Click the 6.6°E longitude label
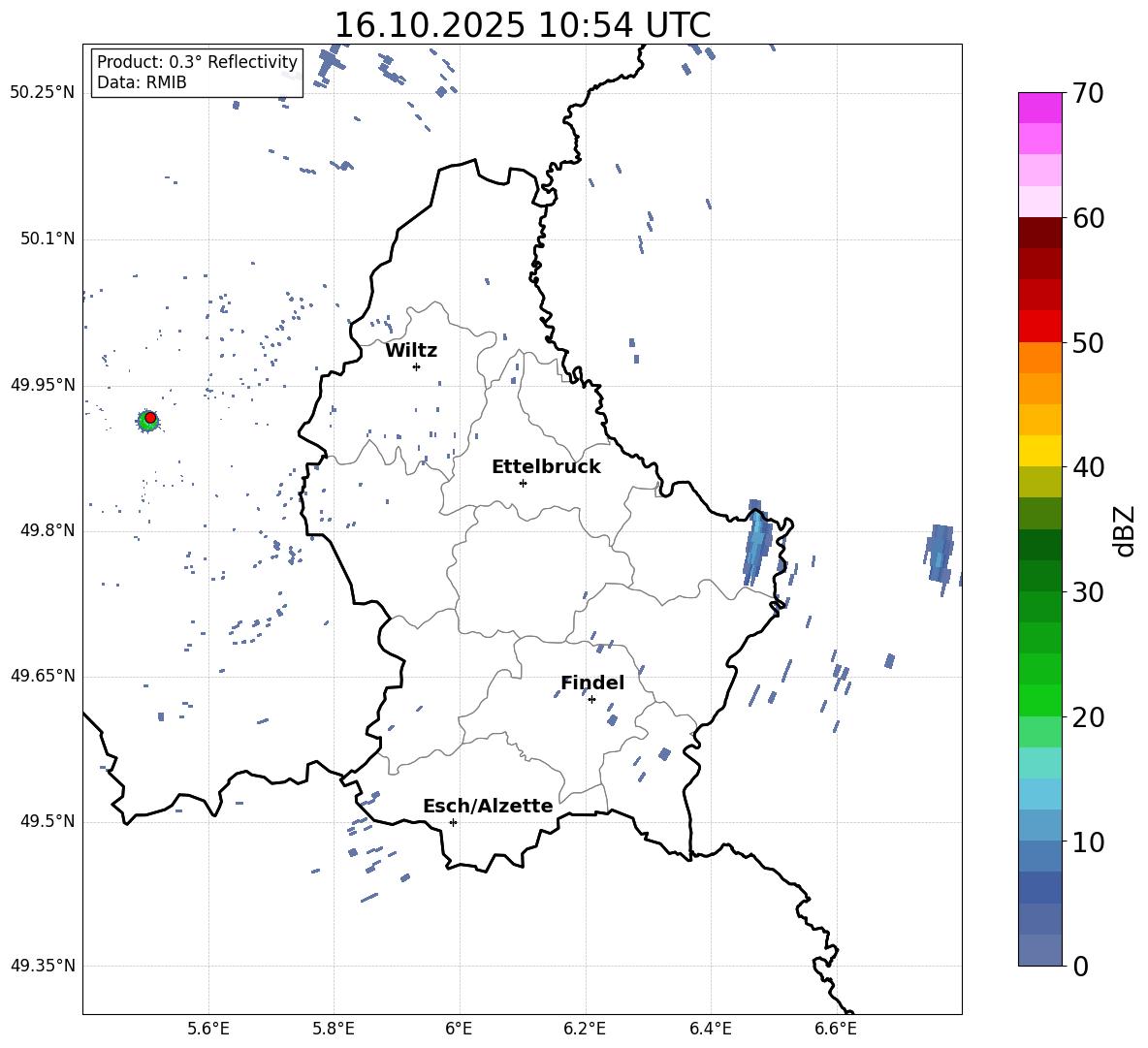This screenshot has width=1148, height=1048. [836, 1029]
